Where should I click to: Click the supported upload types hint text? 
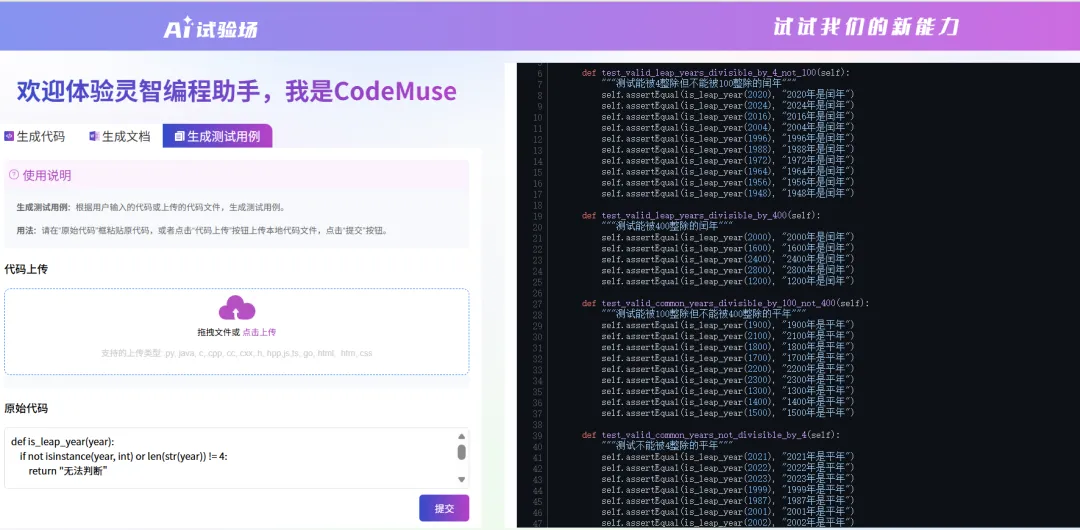[237, 353]
